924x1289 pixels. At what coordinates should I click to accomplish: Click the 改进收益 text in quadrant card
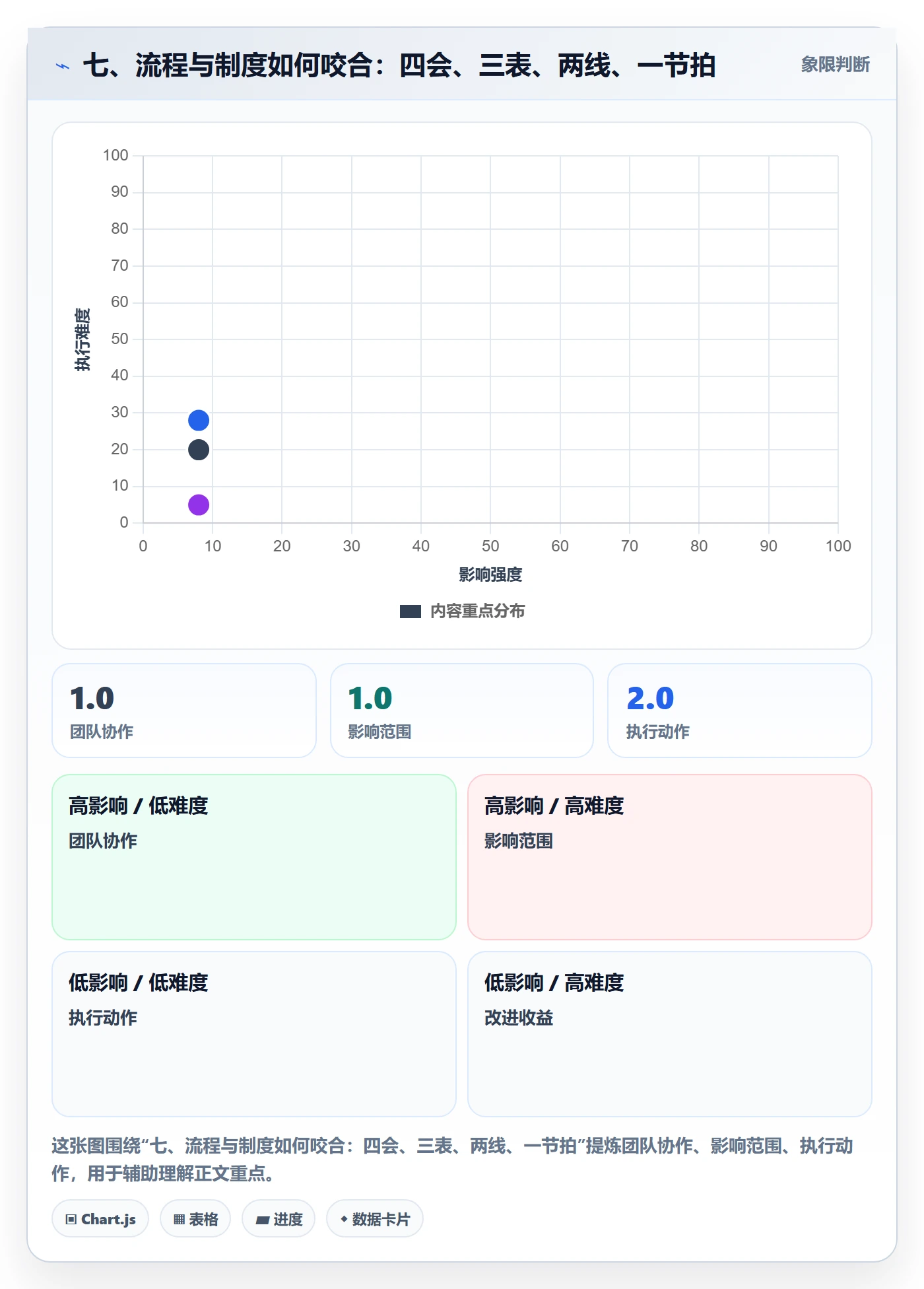[519, 1018]
